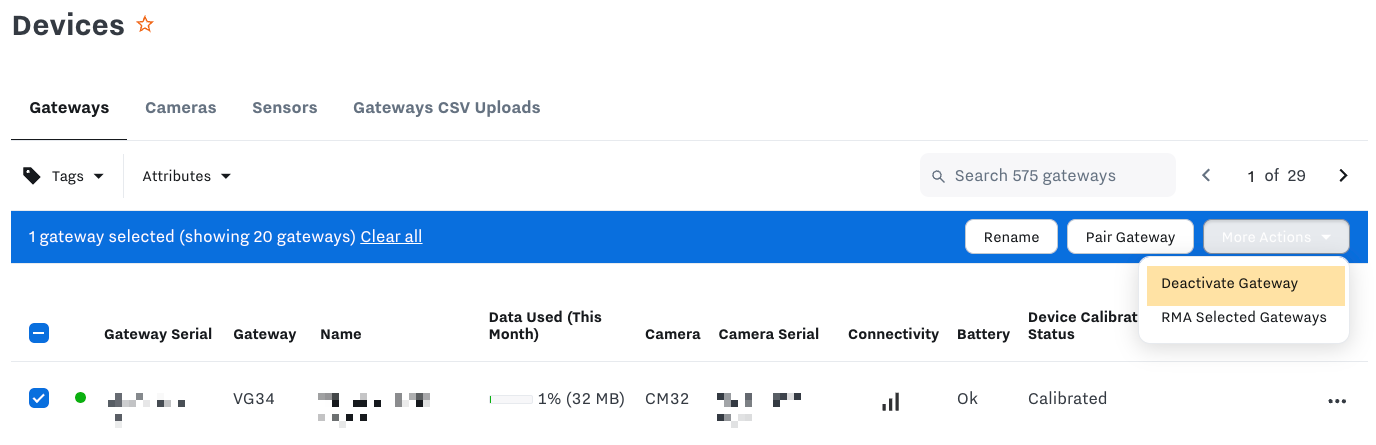
Task: Uncheck the VG34 gateway row checkbox
Action: tap(39, 399)
